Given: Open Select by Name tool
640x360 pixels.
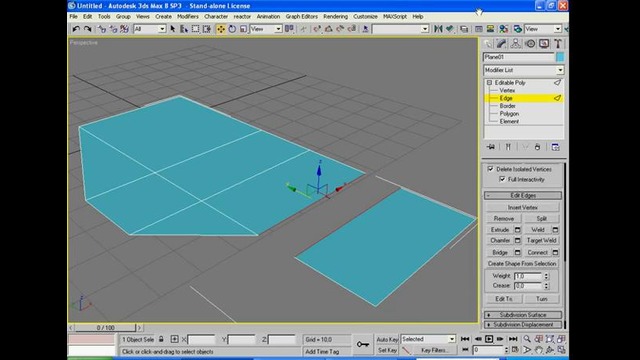Looking at the screenshot, I should click(184, 29).
